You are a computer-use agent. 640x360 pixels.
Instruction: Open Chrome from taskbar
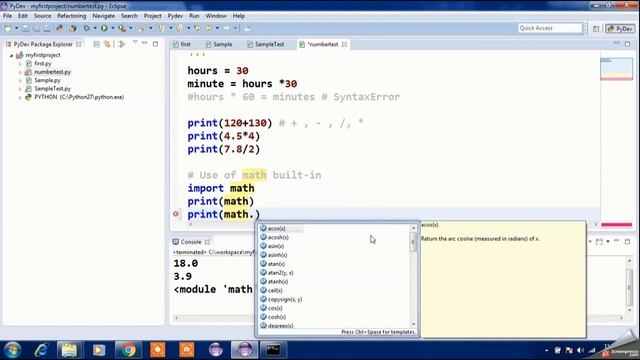point(129,350)
